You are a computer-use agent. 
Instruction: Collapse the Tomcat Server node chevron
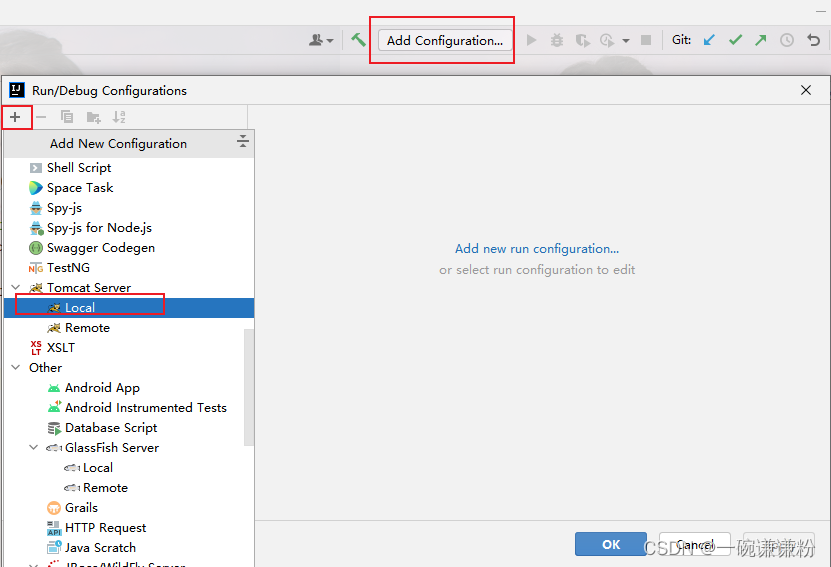tap(16, 287)
